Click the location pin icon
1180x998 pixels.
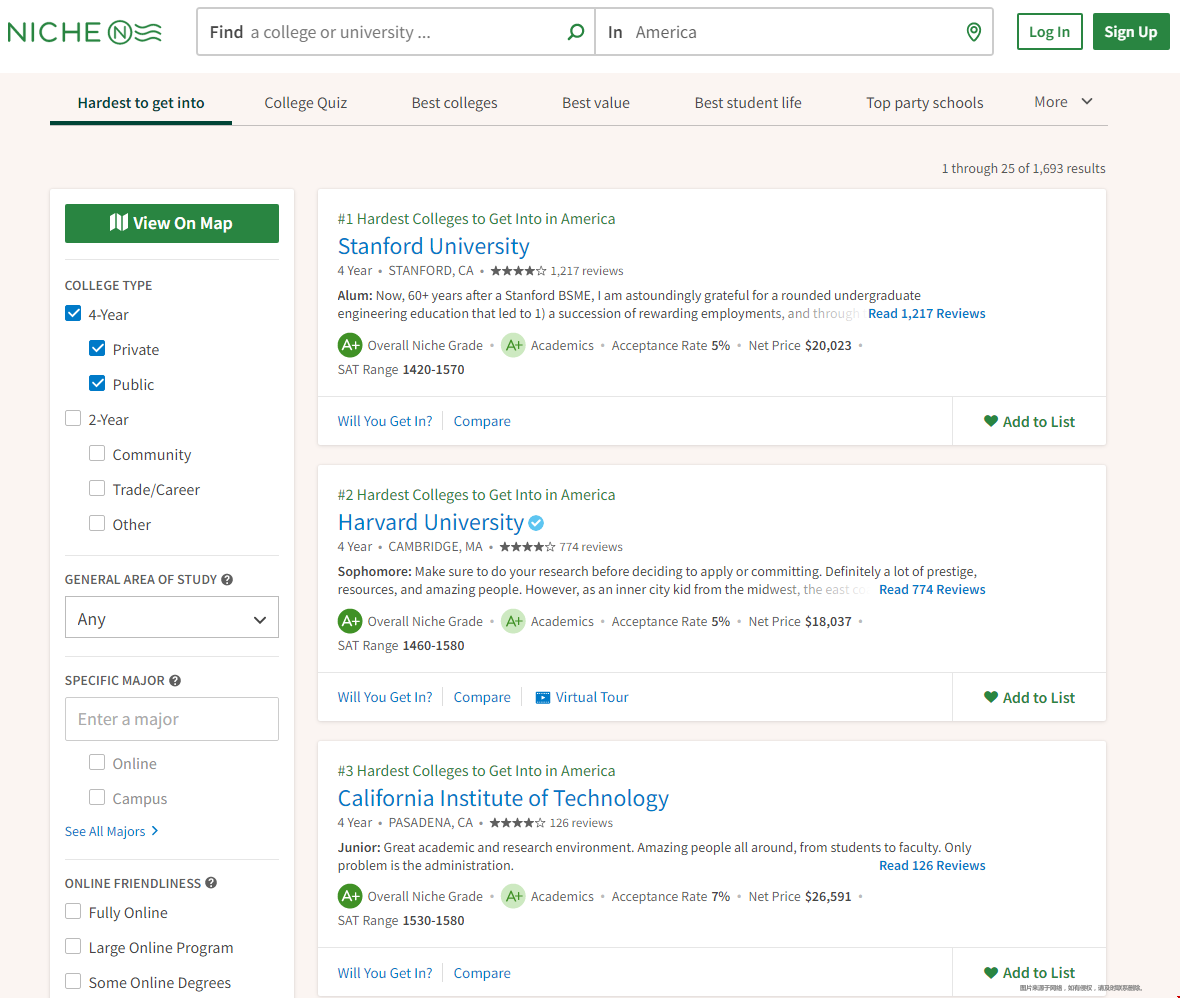tap(974, 32)
